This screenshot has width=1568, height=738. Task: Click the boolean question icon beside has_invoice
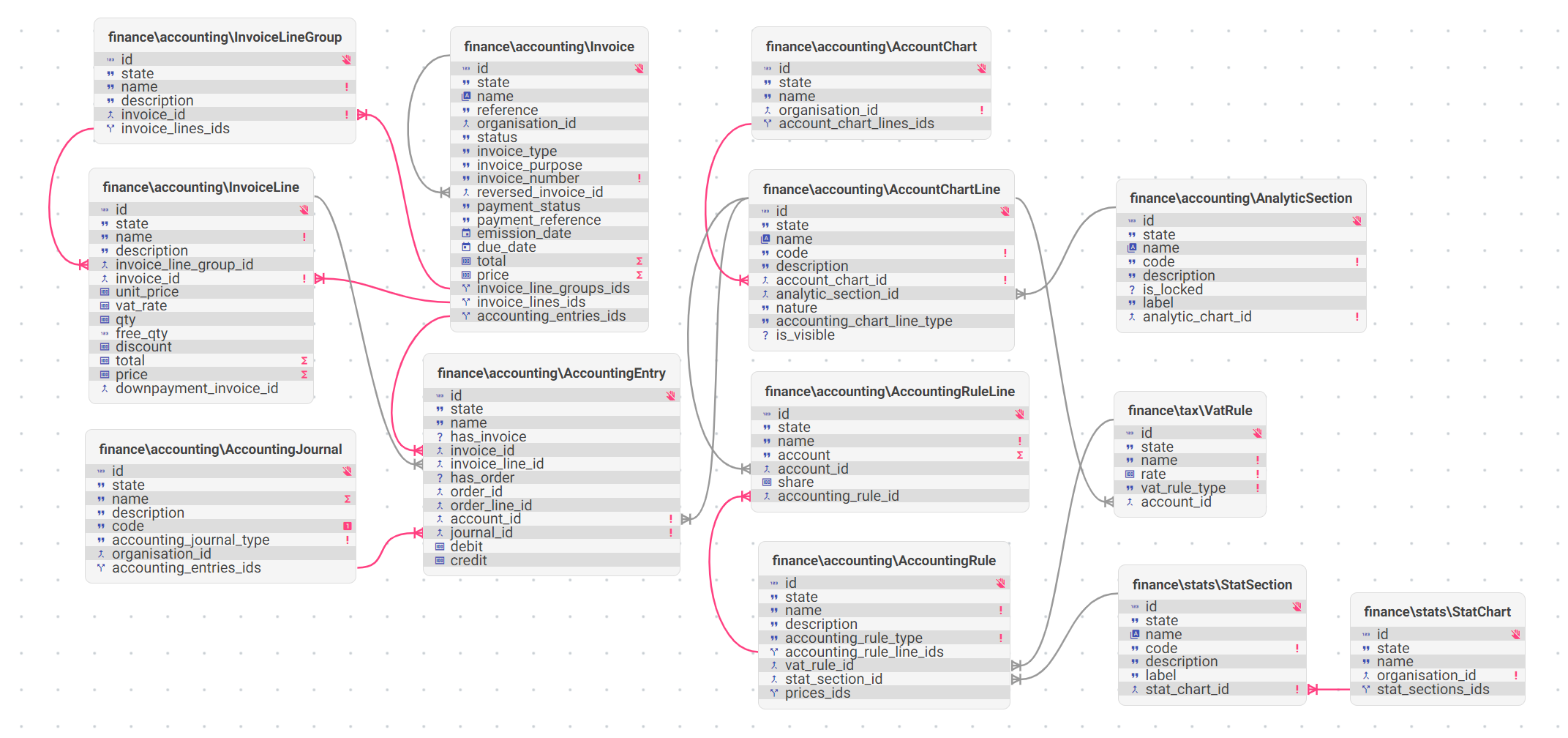pyautogui.click(x=440, y=437)
